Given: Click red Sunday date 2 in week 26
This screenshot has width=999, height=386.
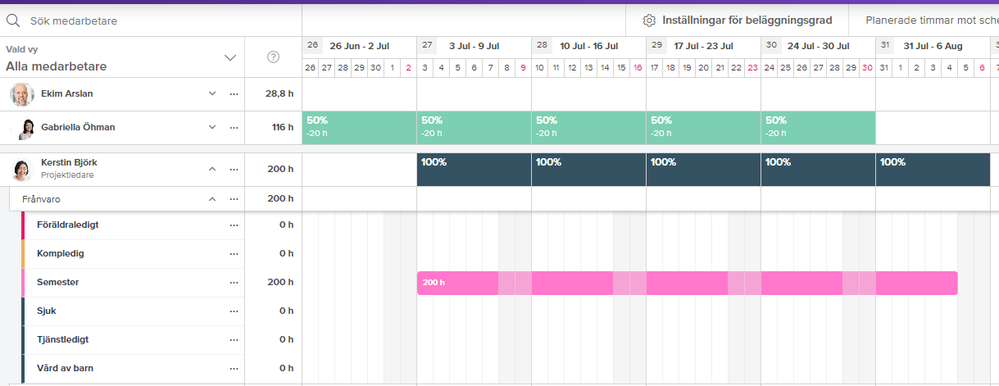Looking at the screenshot, I should [x=408, y=68].
